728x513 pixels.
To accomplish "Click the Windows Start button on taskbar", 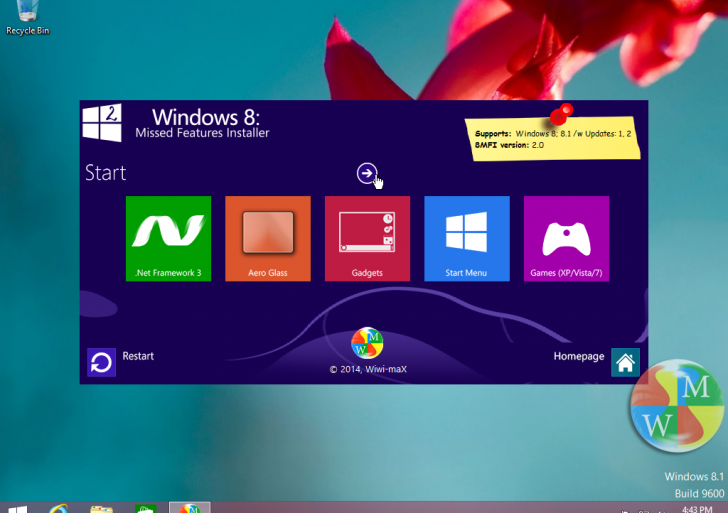I will point(17,508).
